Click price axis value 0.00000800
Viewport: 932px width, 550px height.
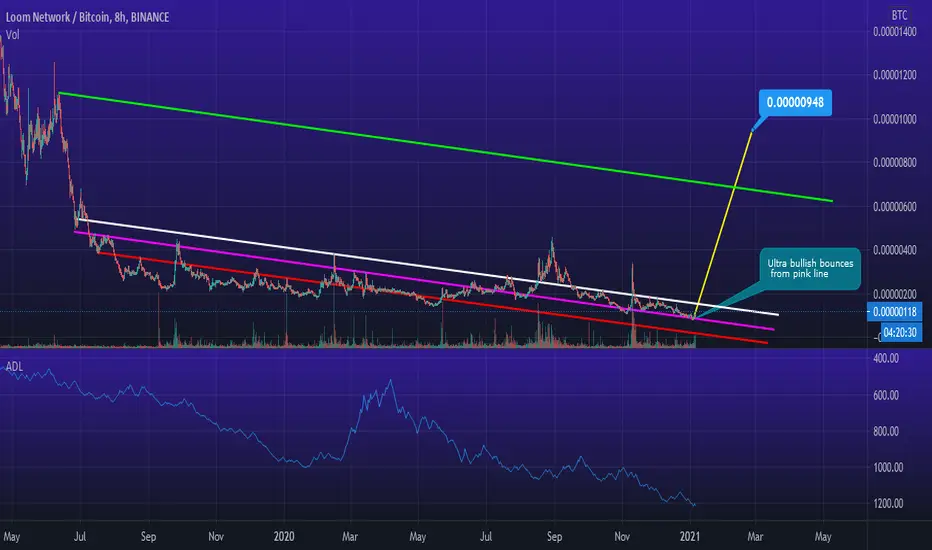(895, 163)
